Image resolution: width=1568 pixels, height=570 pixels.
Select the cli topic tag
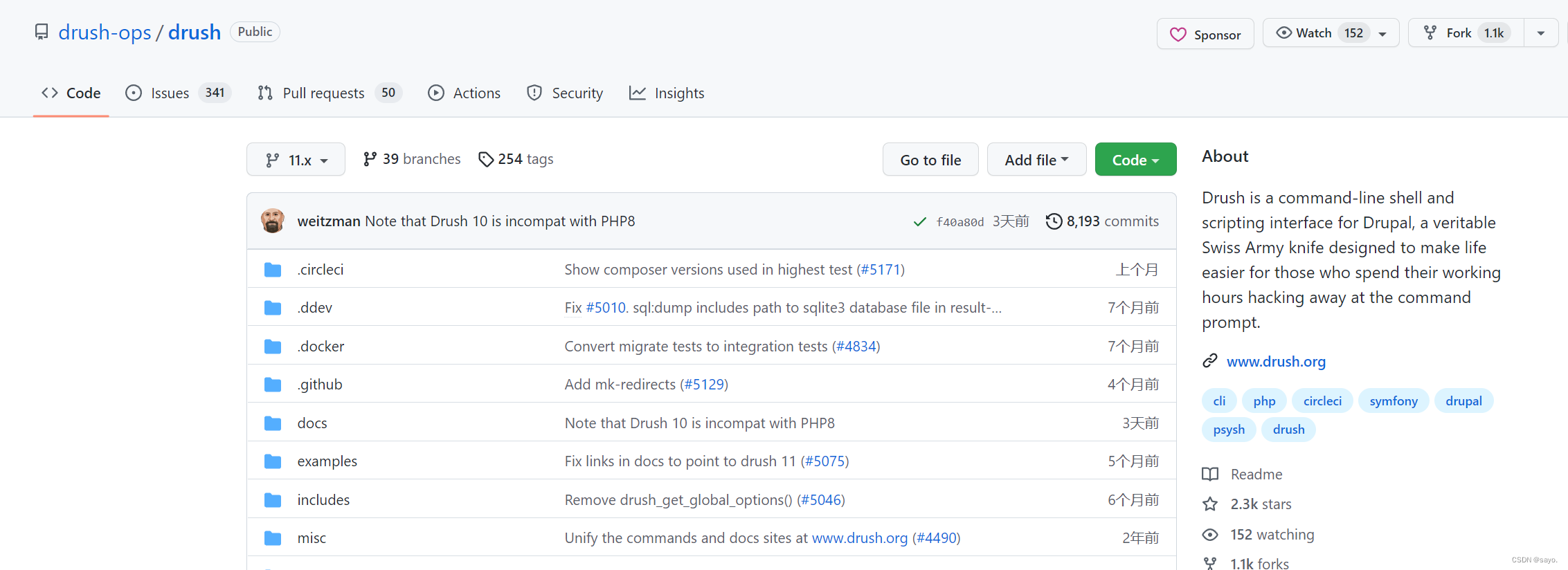[x=1219, y=401]
